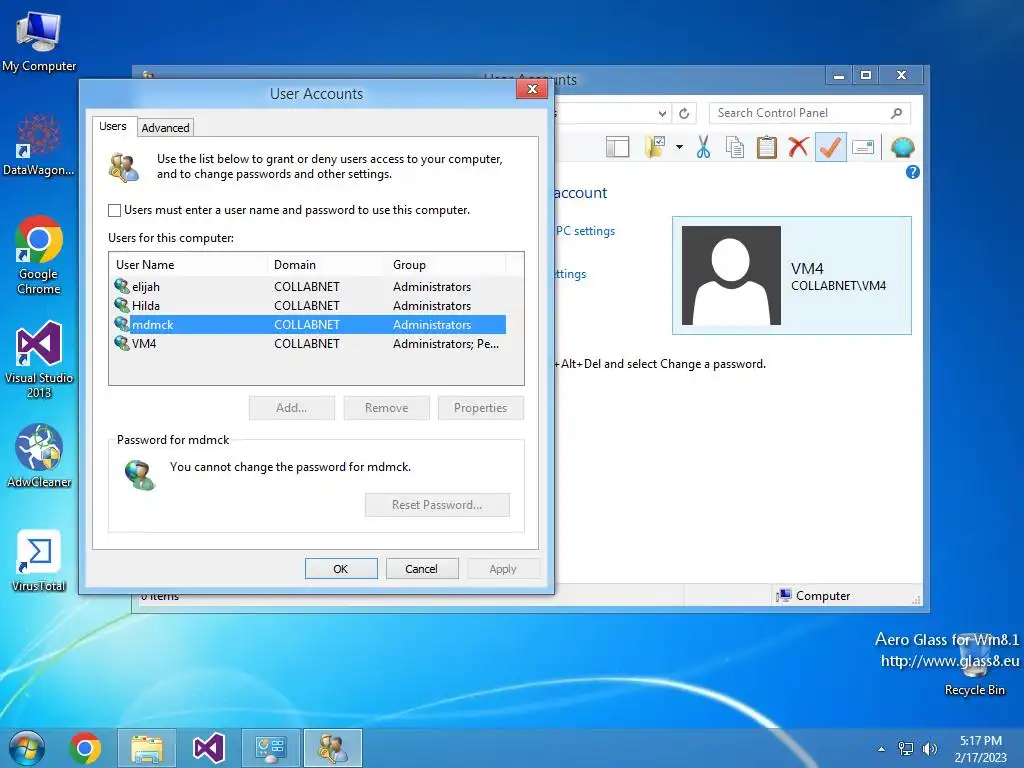
Task: Click the folder options toolbar icon
Action: coord(655,147)
